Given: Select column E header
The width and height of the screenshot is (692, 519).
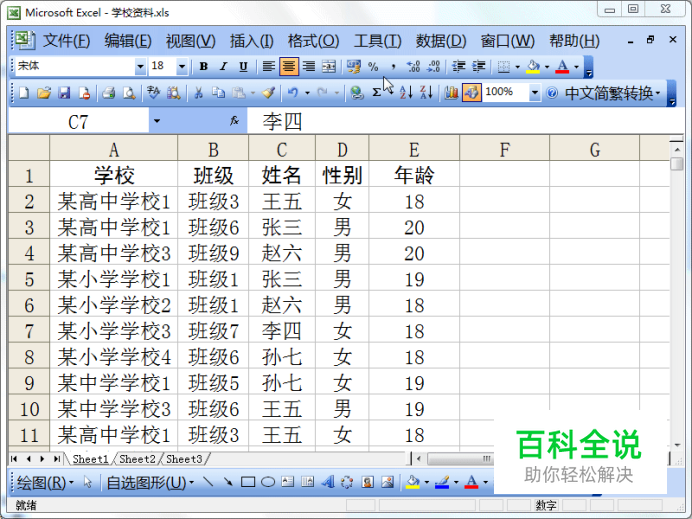Looking at the screenshot, I should point(414,149).
